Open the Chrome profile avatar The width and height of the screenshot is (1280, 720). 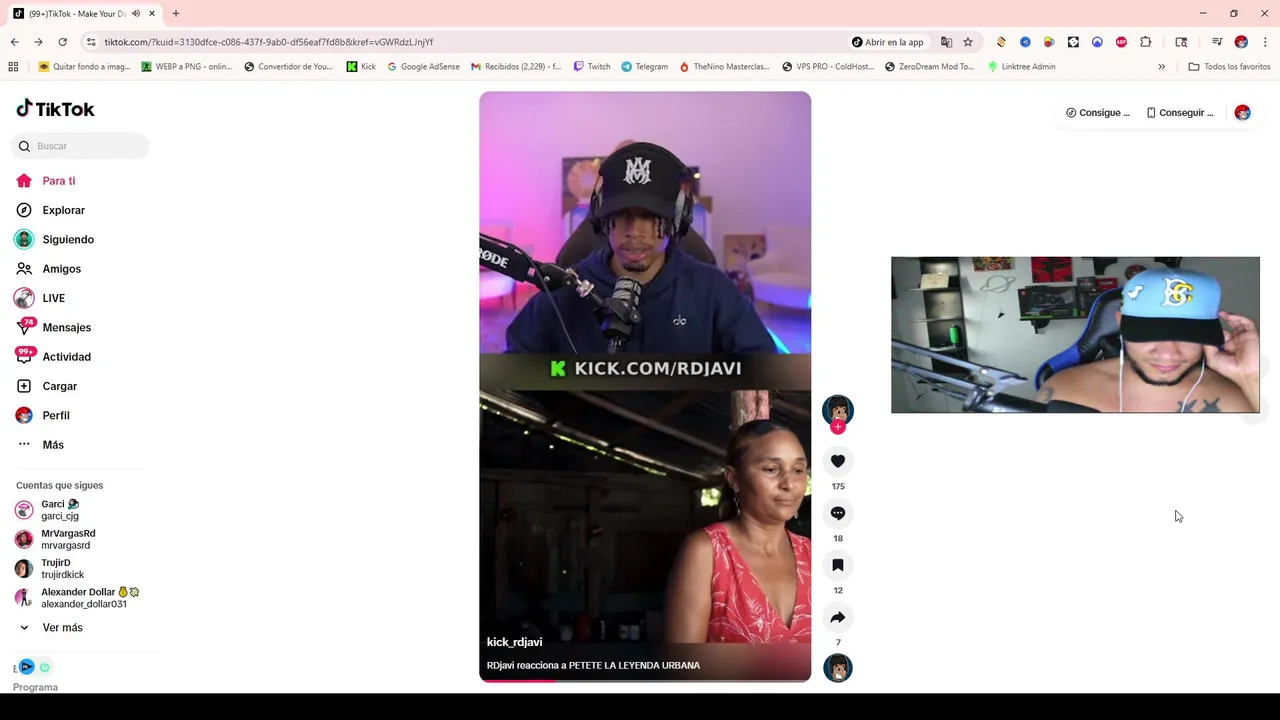(1241, 42)
